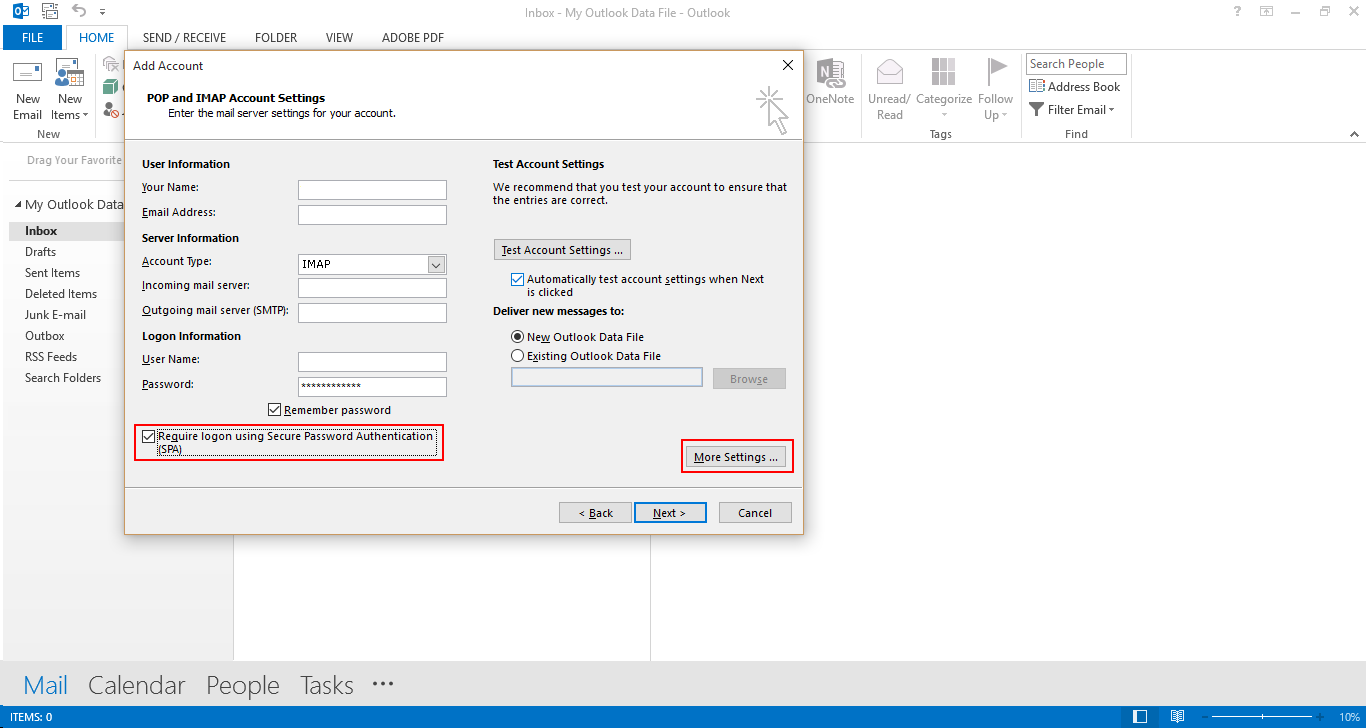Click the zoom out minus icon
The height and width of the screenshot is (728, 1366).
click(x=1204, y=717)
